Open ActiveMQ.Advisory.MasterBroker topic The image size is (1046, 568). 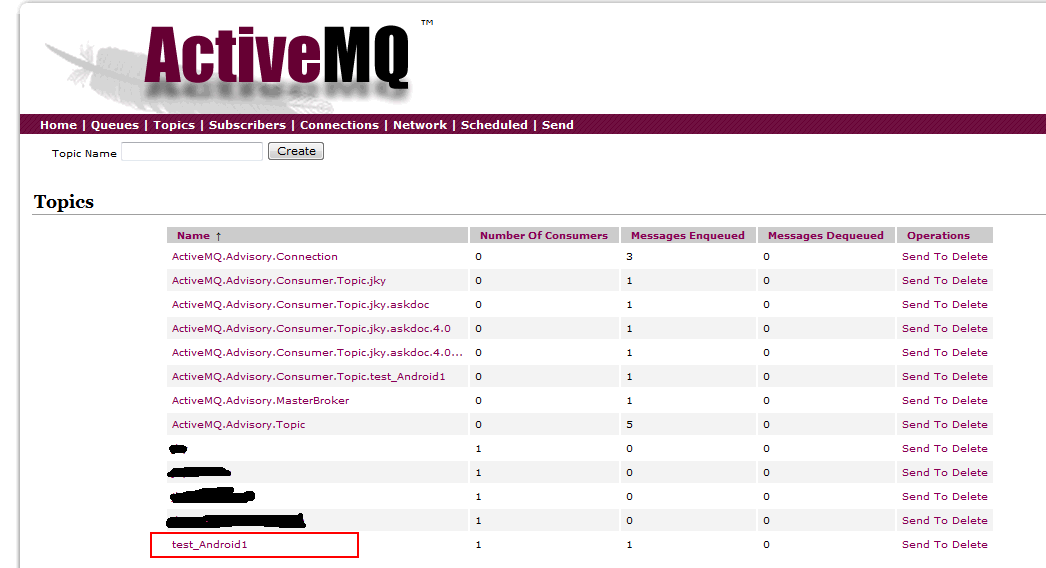point(260,400)
